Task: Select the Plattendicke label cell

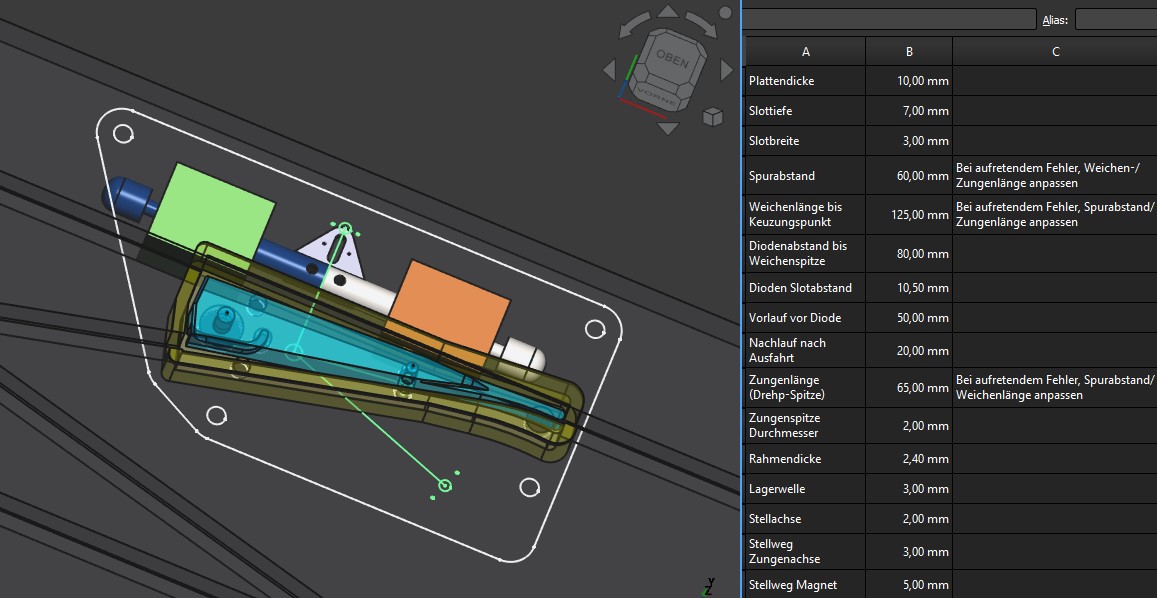Action: 806,81
